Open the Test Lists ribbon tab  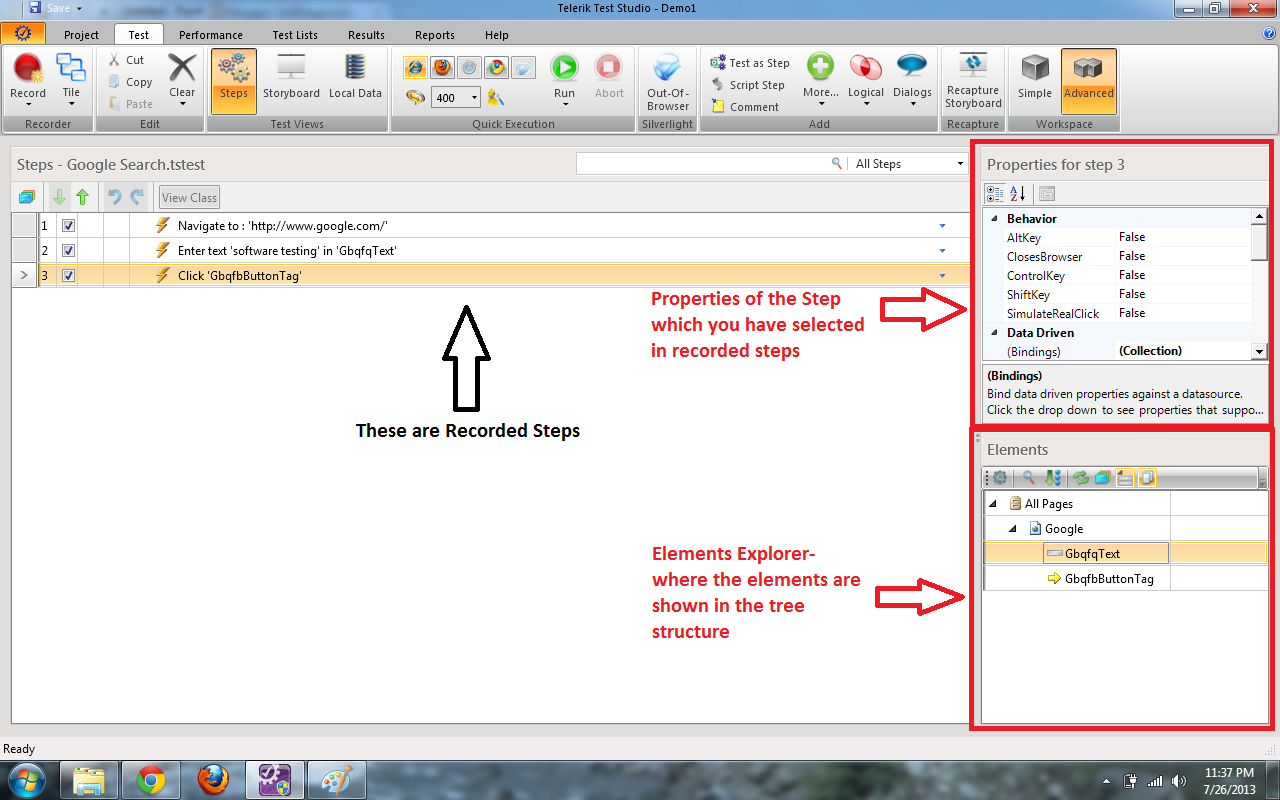(295, 35)
